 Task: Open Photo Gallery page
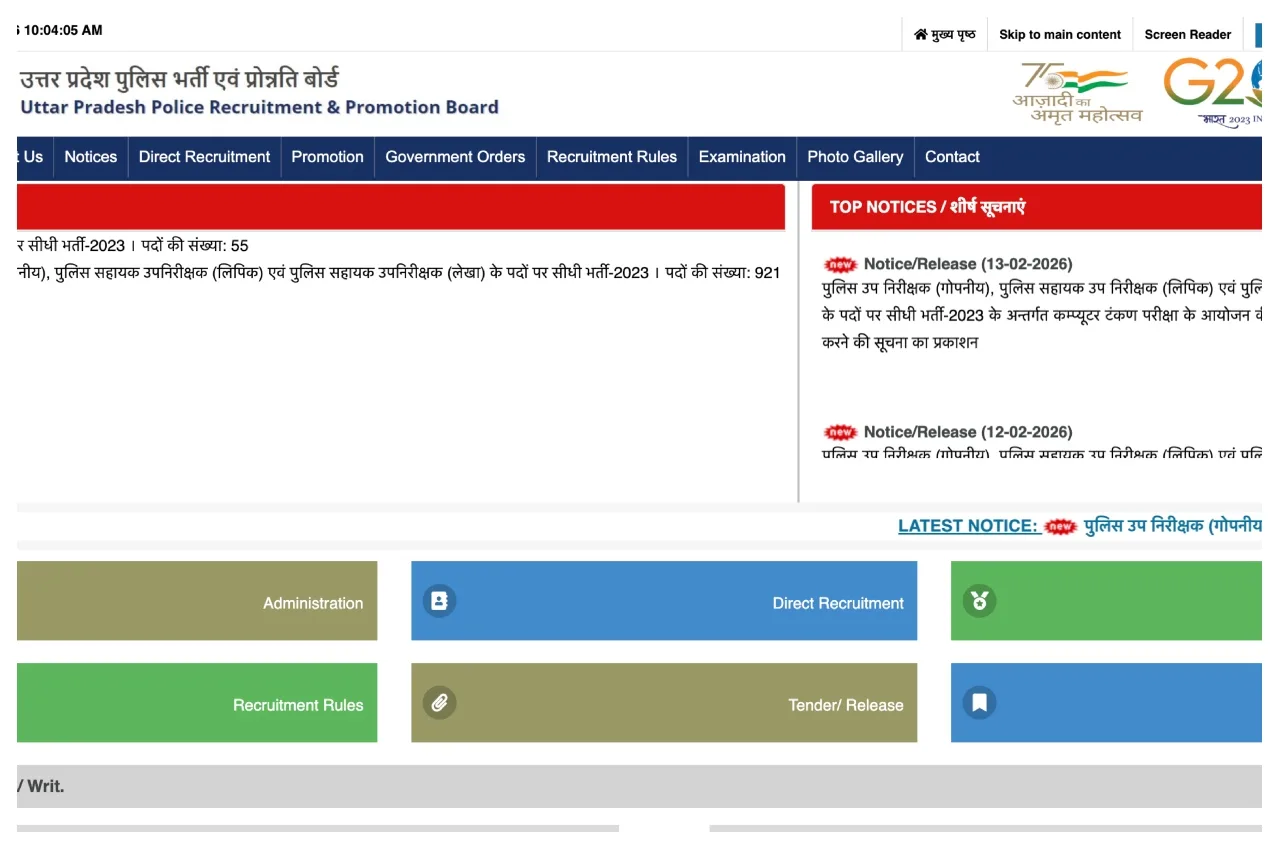(854, 157)
